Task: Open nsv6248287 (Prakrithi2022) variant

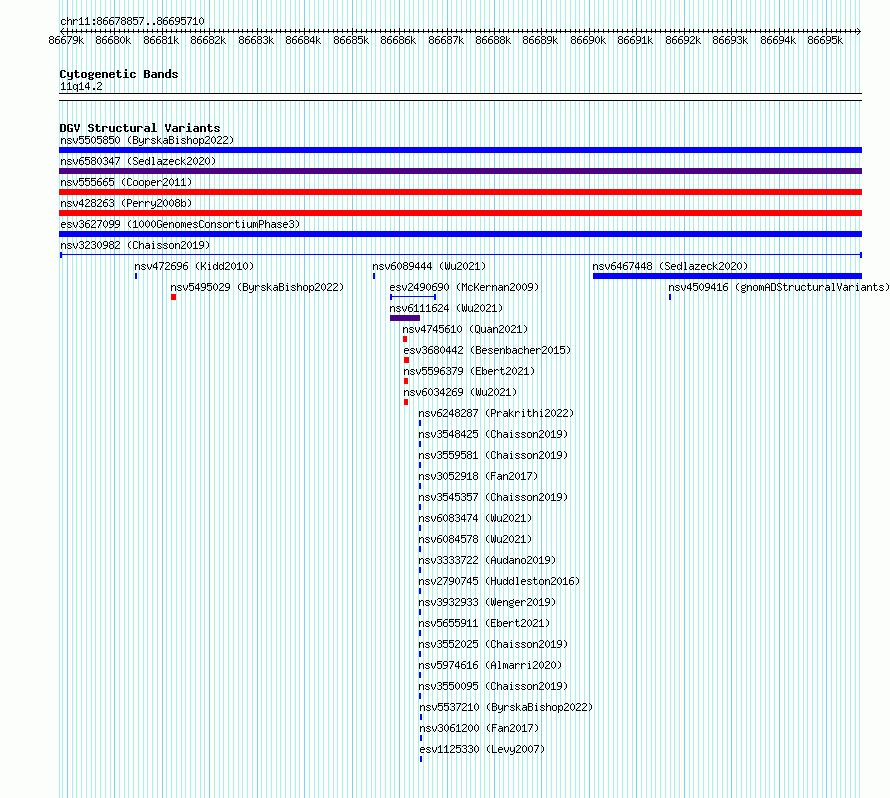Action: [496, 413]
